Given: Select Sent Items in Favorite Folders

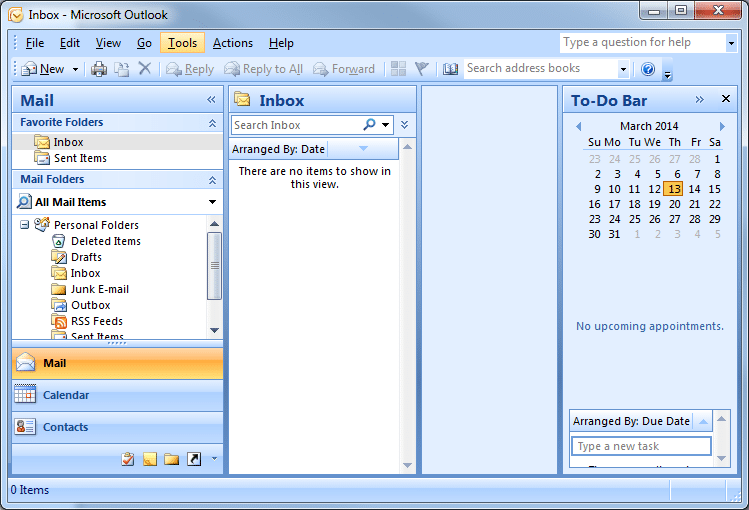Looking at the screenshot, I should (x=117, y=158).
